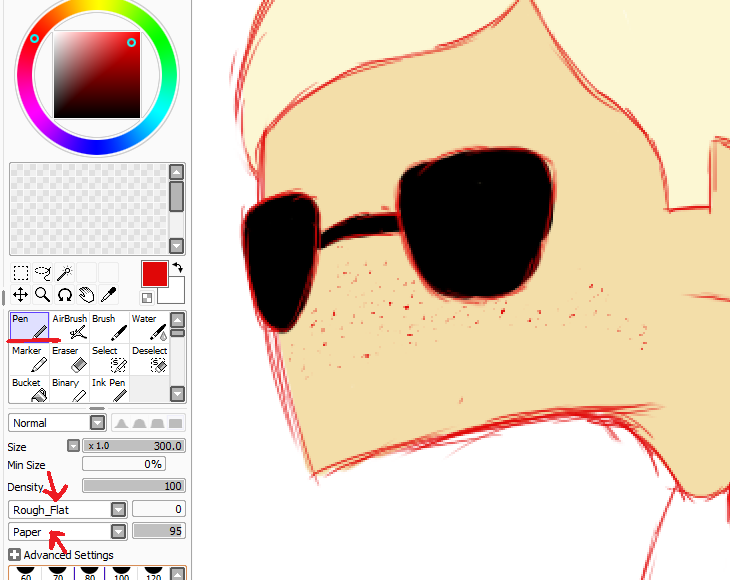Select the 60 brush size preset
The height and width of the screenshot is (580, 730).
[x=26, y=573]
